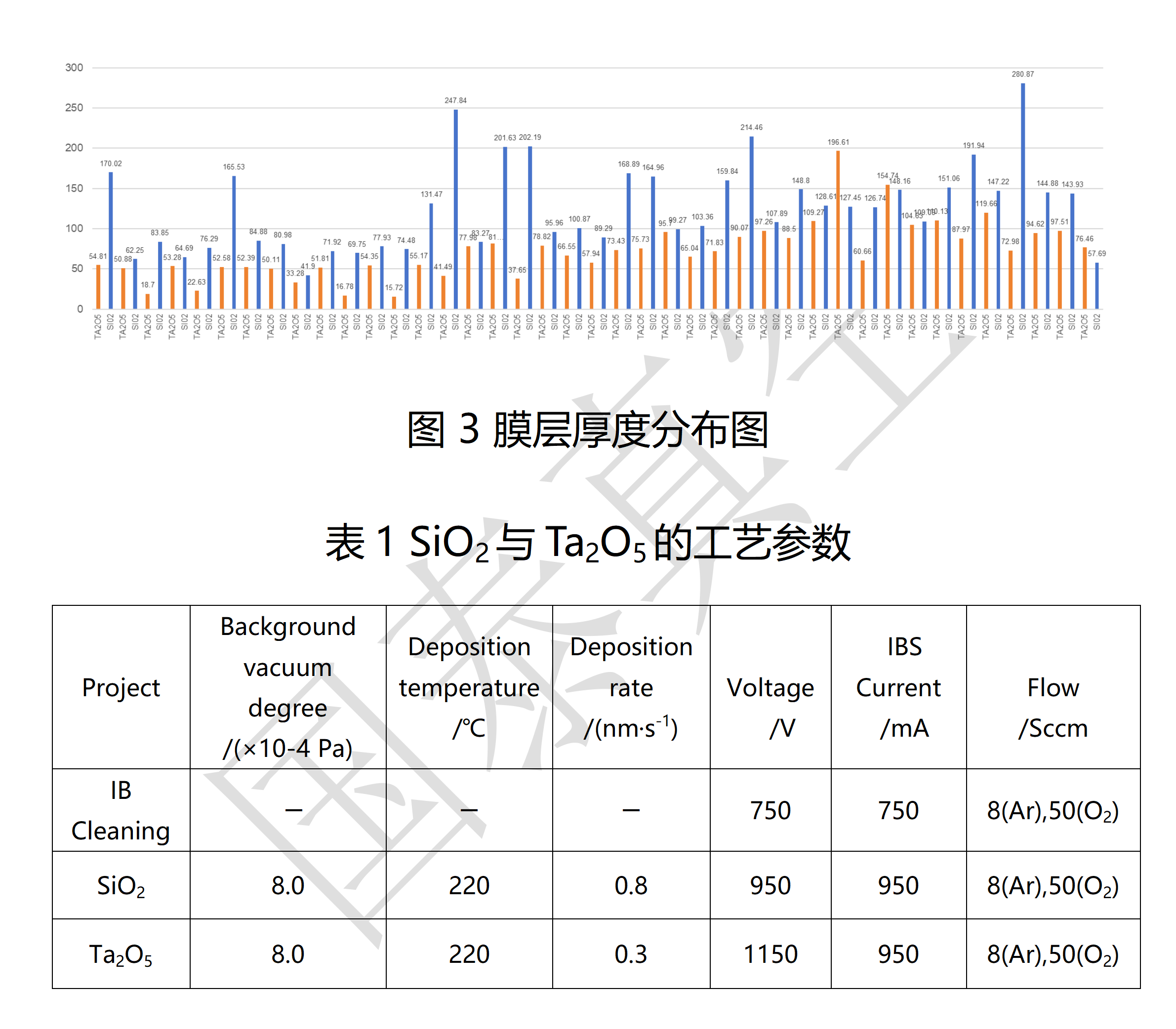The image size is (1176, 1029).
Task: Click the table title 表 1 工艺参数
Action: point(587,543)
